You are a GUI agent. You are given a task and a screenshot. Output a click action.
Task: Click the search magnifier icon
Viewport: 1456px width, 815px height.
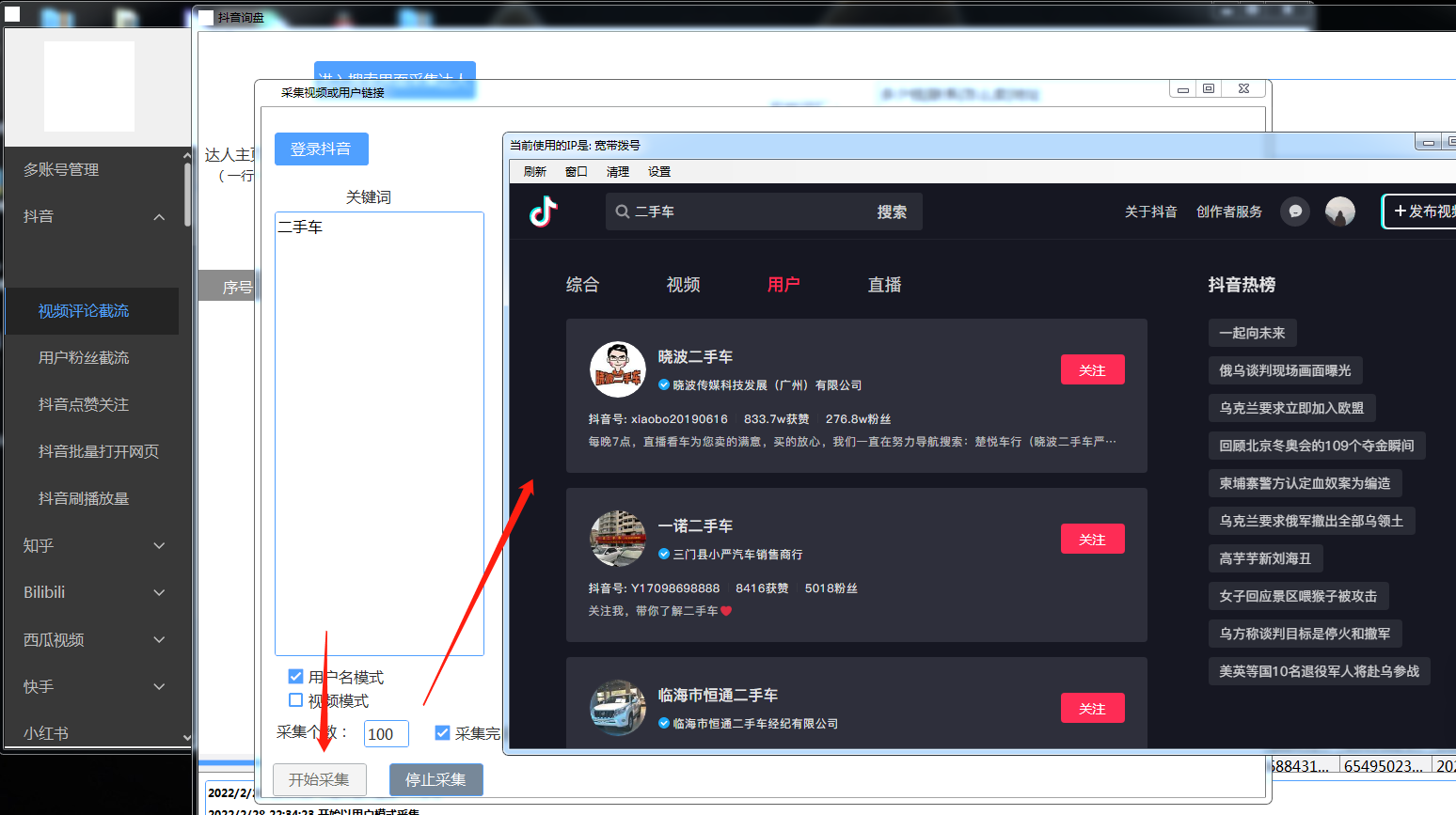pos(623,212)
